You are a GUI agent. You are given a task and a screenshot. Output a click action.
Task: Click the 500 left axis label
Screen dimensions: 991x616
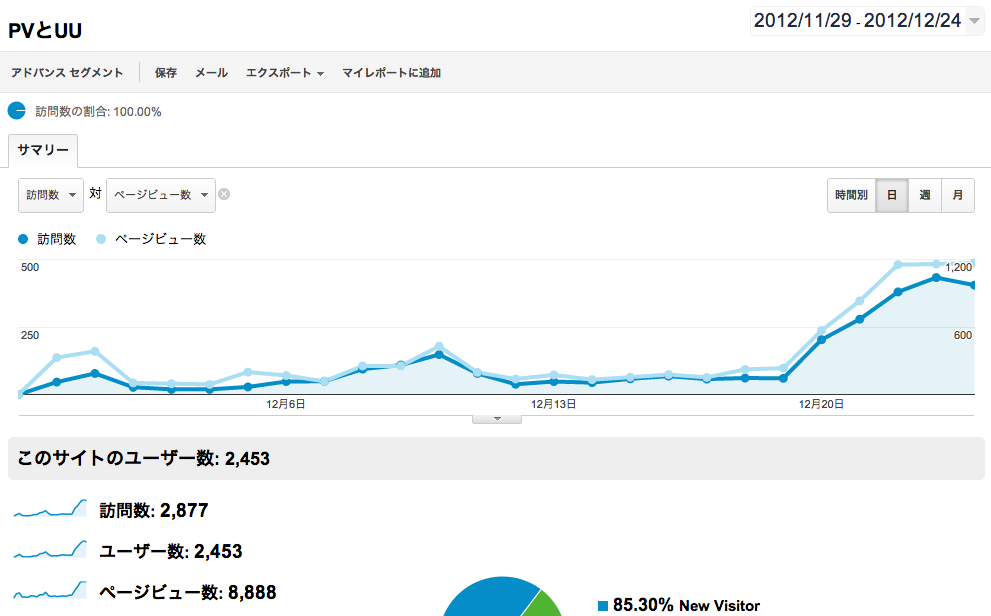(30, 267)
